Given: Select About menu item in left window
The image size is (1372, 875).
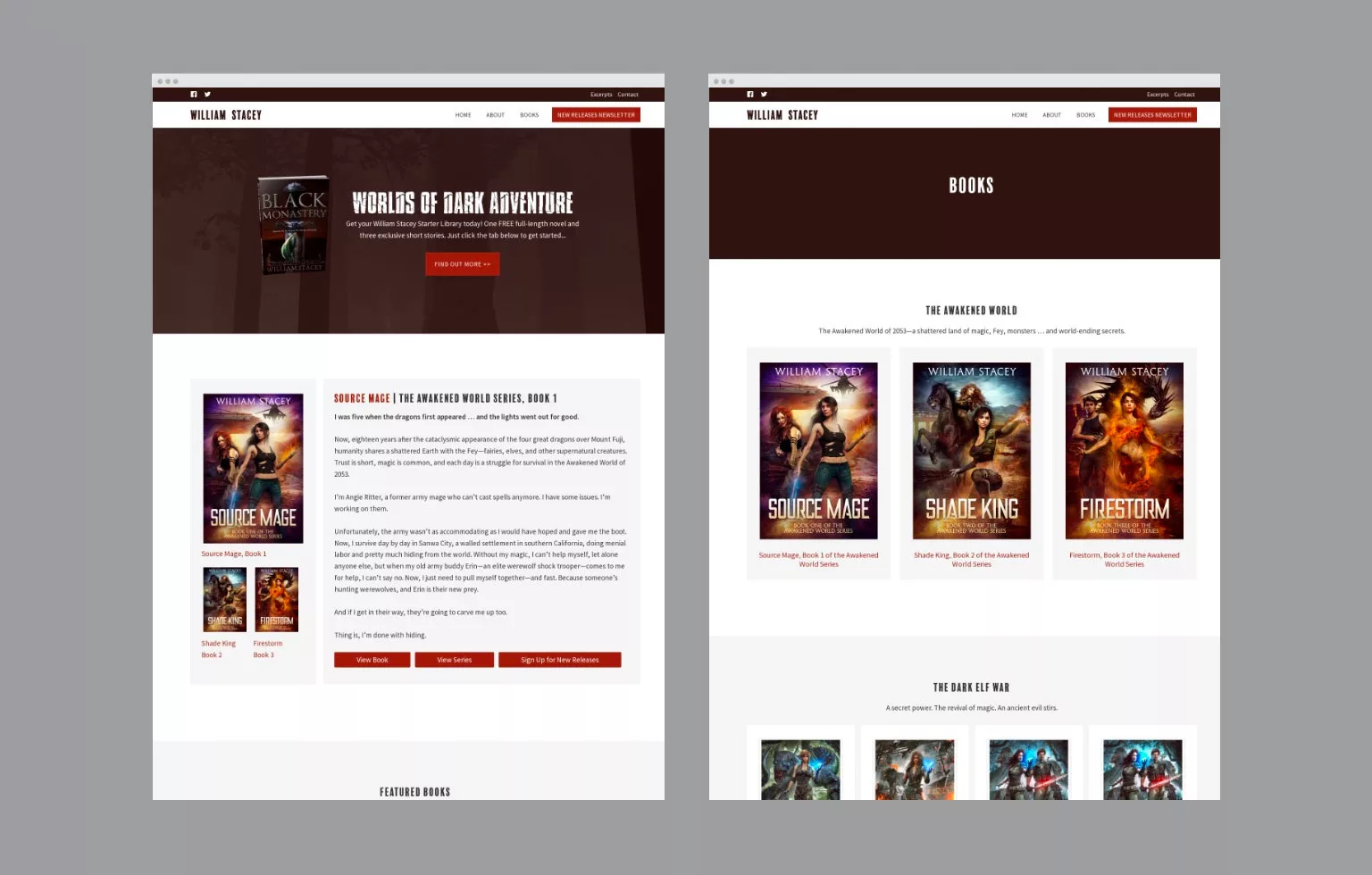Looking at the screenshot, I should [x=495, y=115].
